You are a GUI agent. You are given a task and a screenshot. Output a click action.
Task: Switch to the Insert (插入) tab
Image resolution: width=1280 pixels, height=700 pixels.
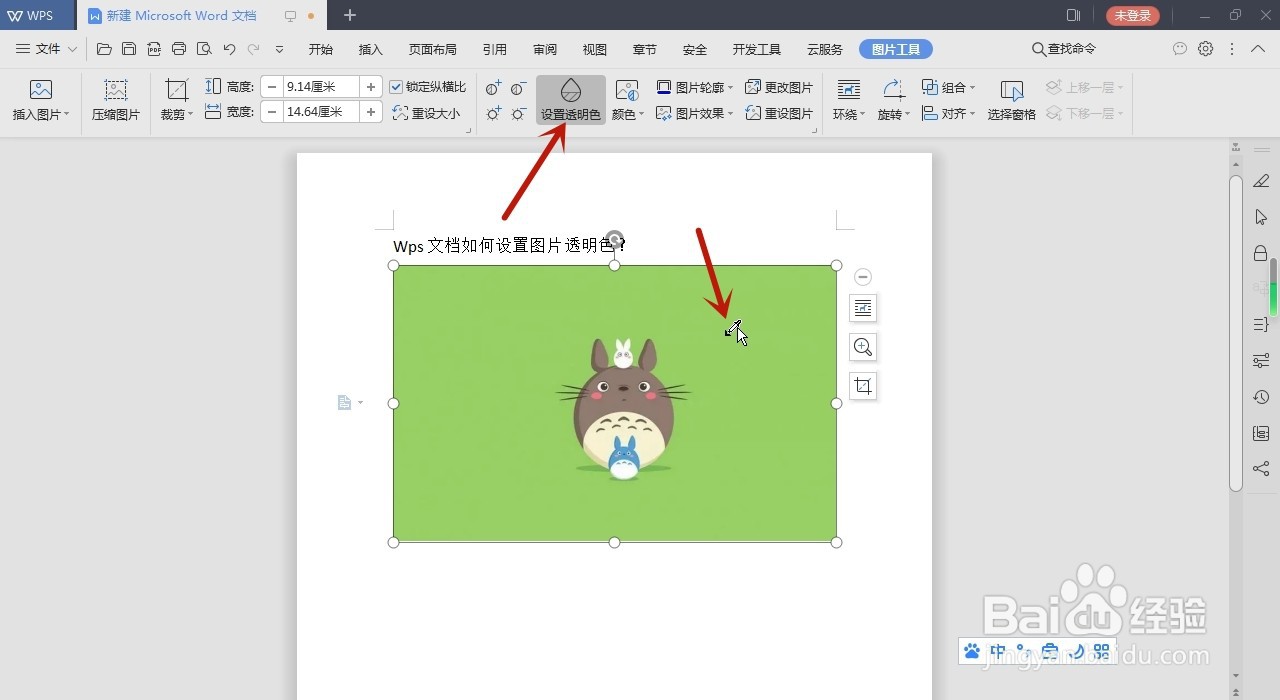(x=370, y=49)
